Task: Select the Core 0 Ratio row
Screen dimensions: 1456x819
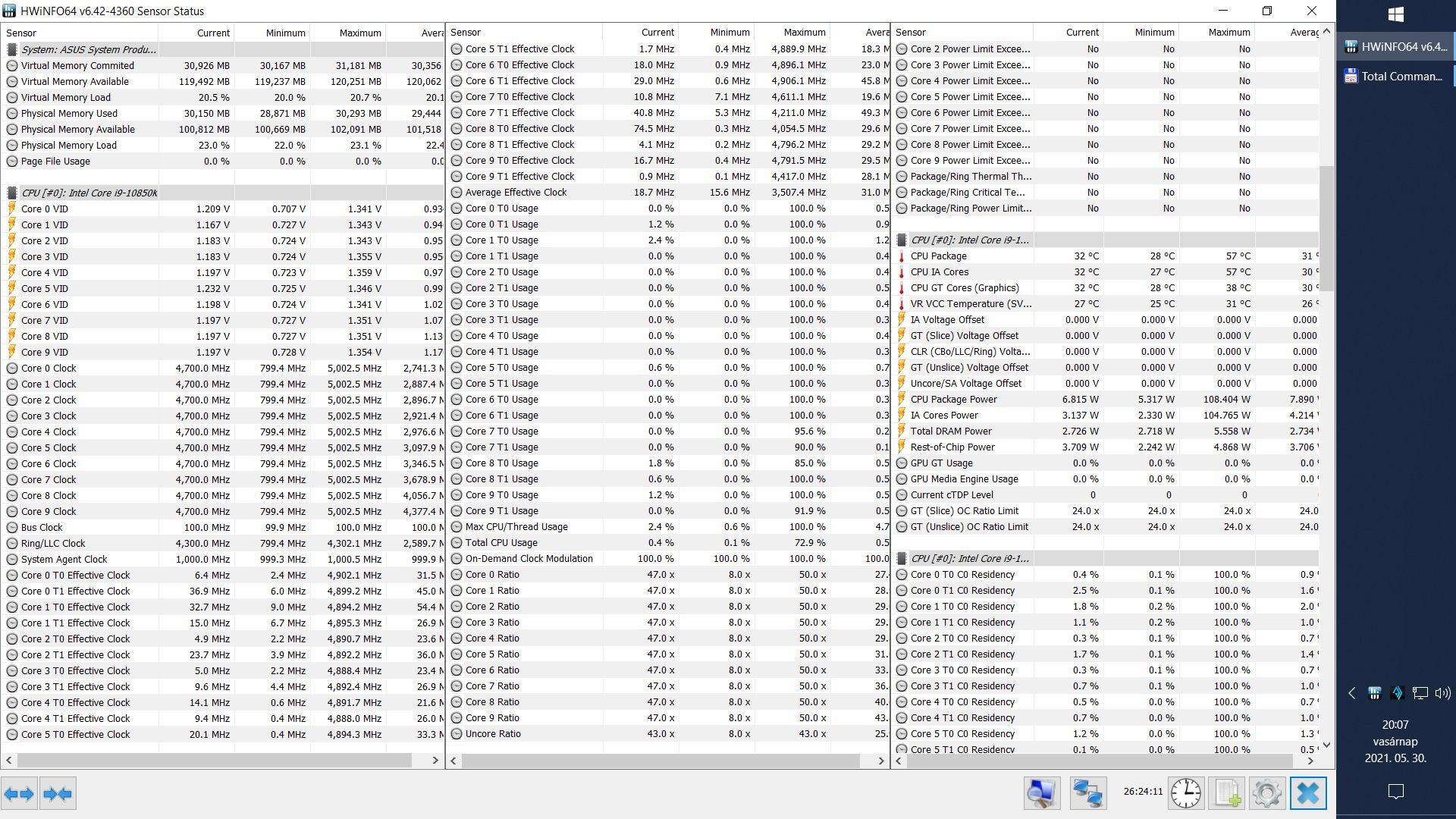Action: click(x=668, y=575)
